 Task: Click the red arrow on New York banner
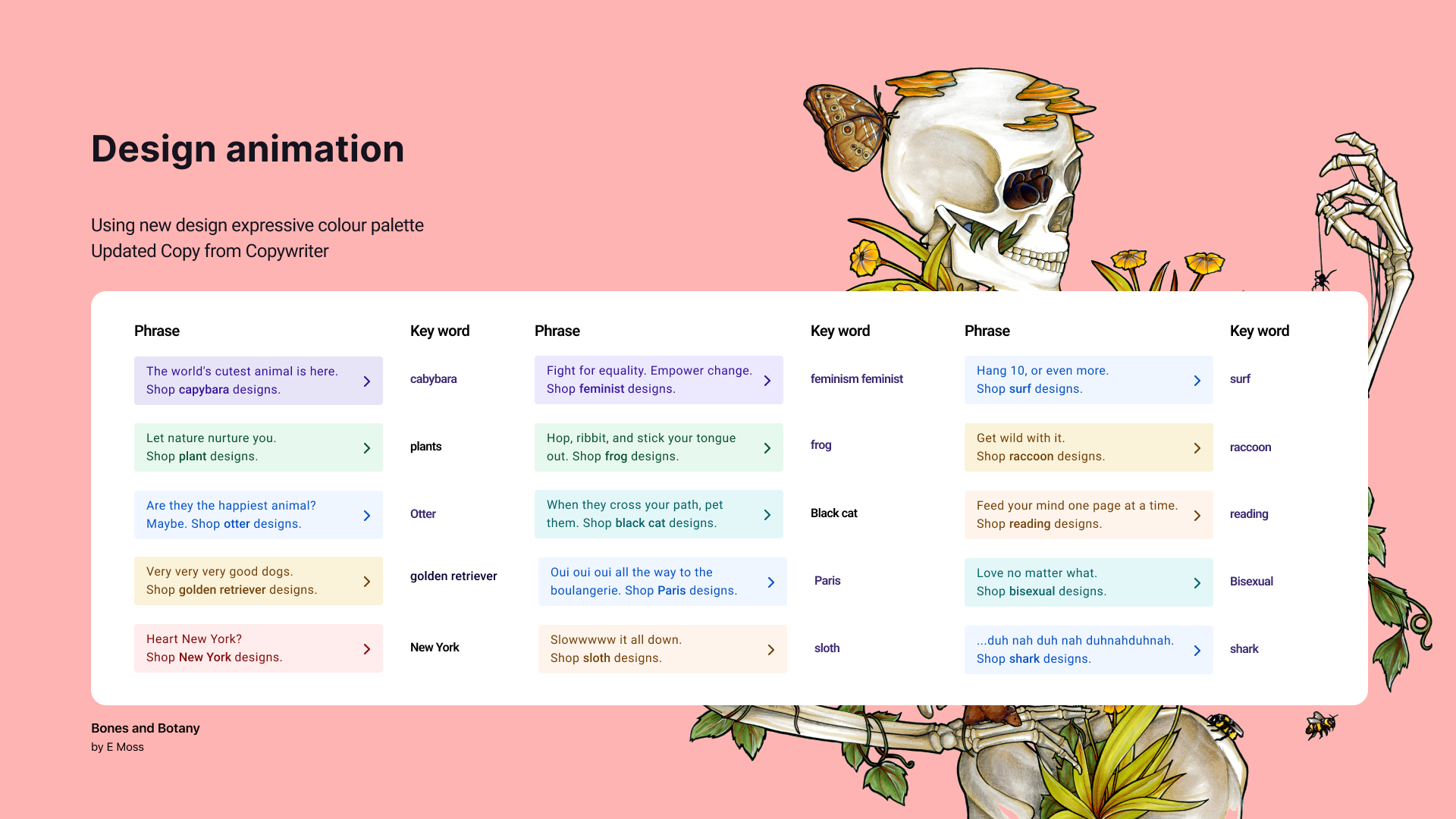pos(367,649)
